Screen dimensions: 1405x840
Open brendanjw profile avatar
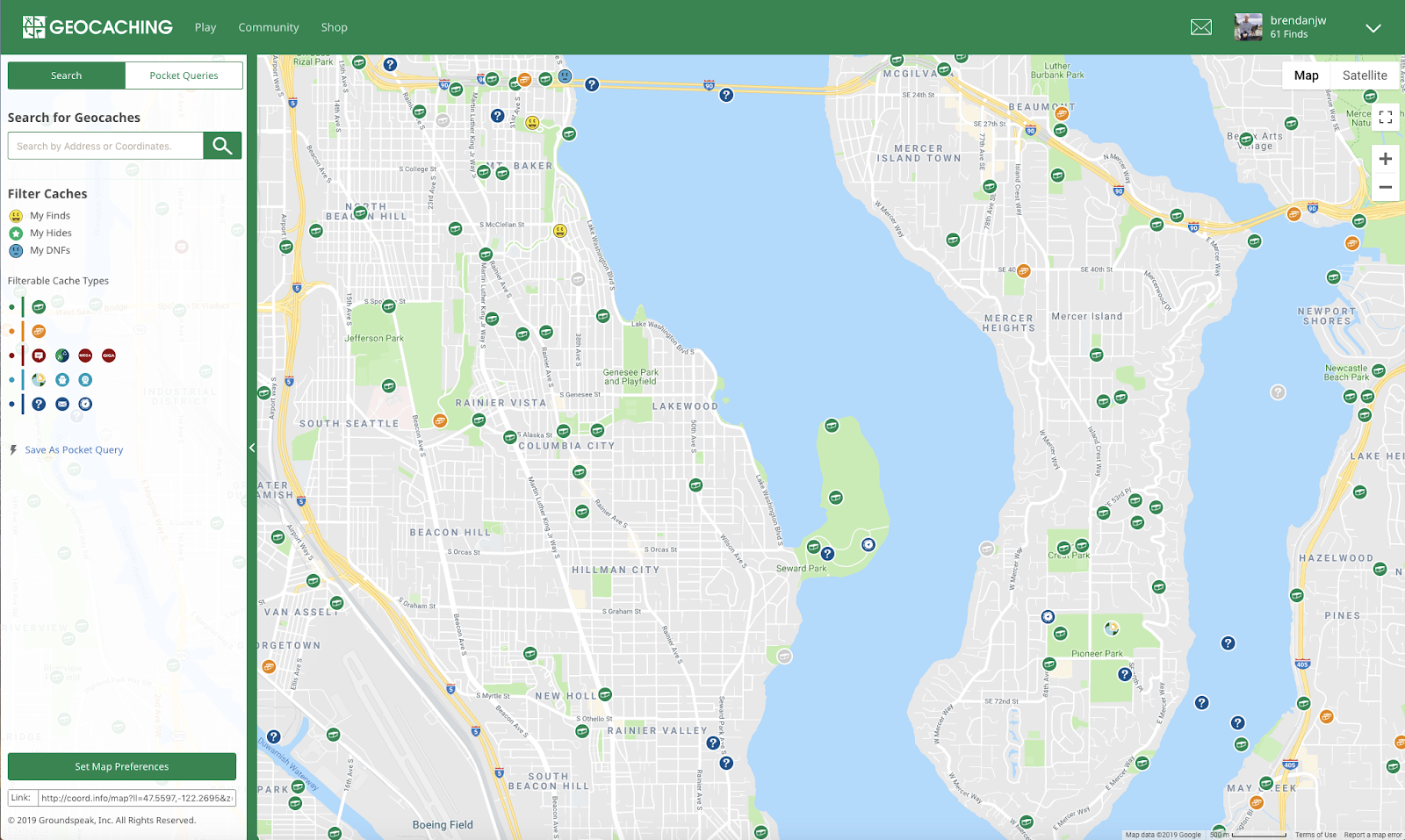[x=1248, y=27]
